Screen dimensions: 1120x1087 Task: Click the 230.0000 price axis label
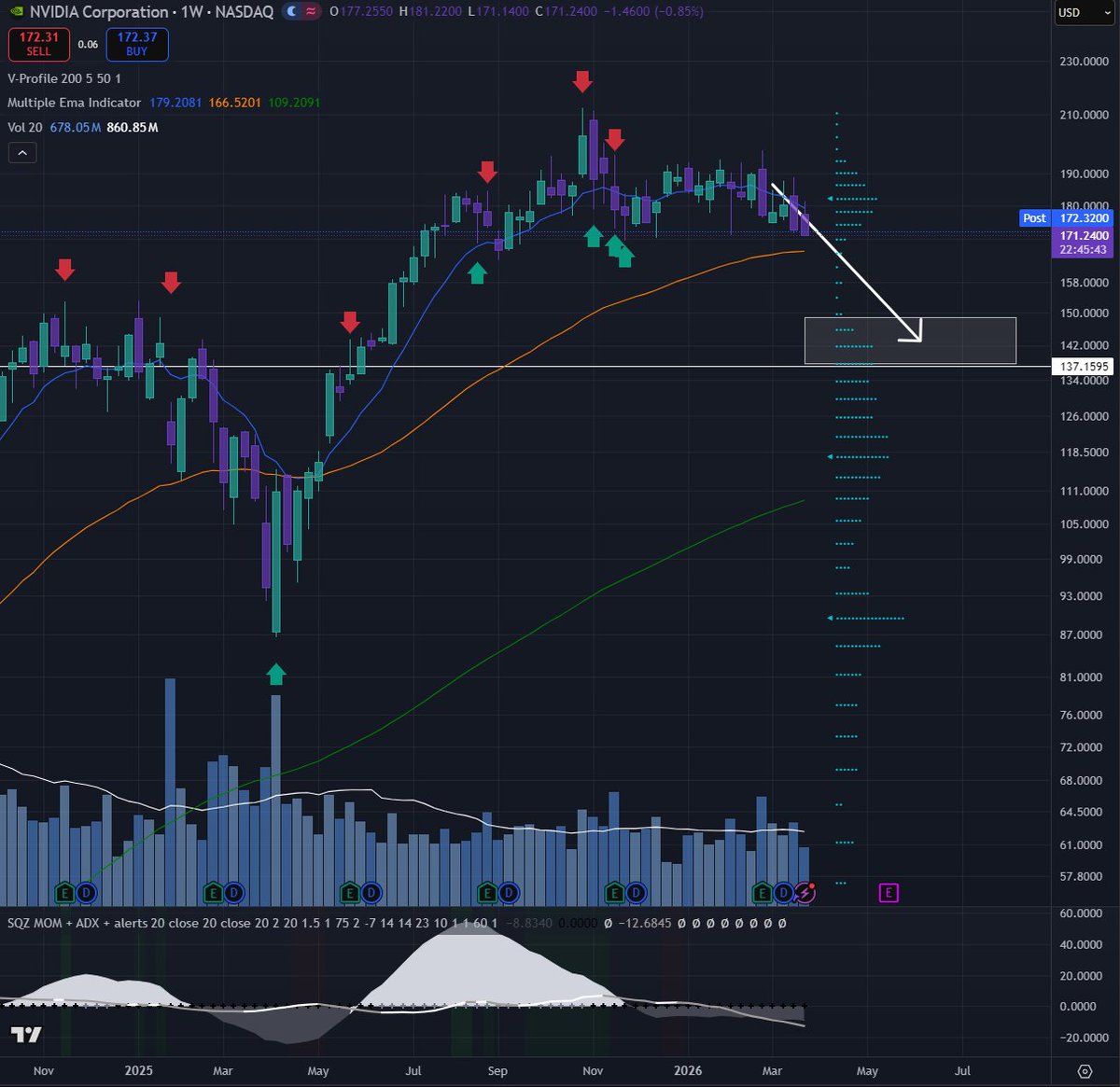pyautogui.click(x=1084, y=61)
